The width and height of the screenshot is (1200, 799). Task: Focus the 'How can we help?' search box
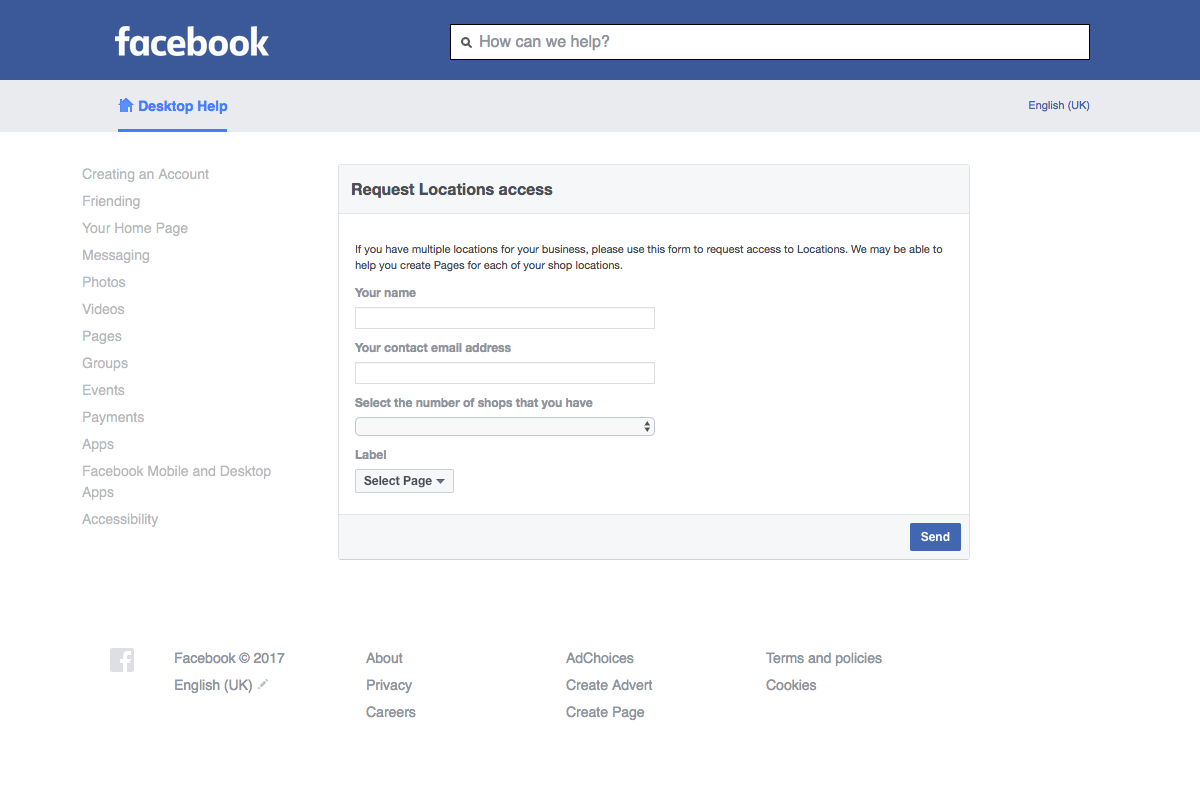point(770,42)
